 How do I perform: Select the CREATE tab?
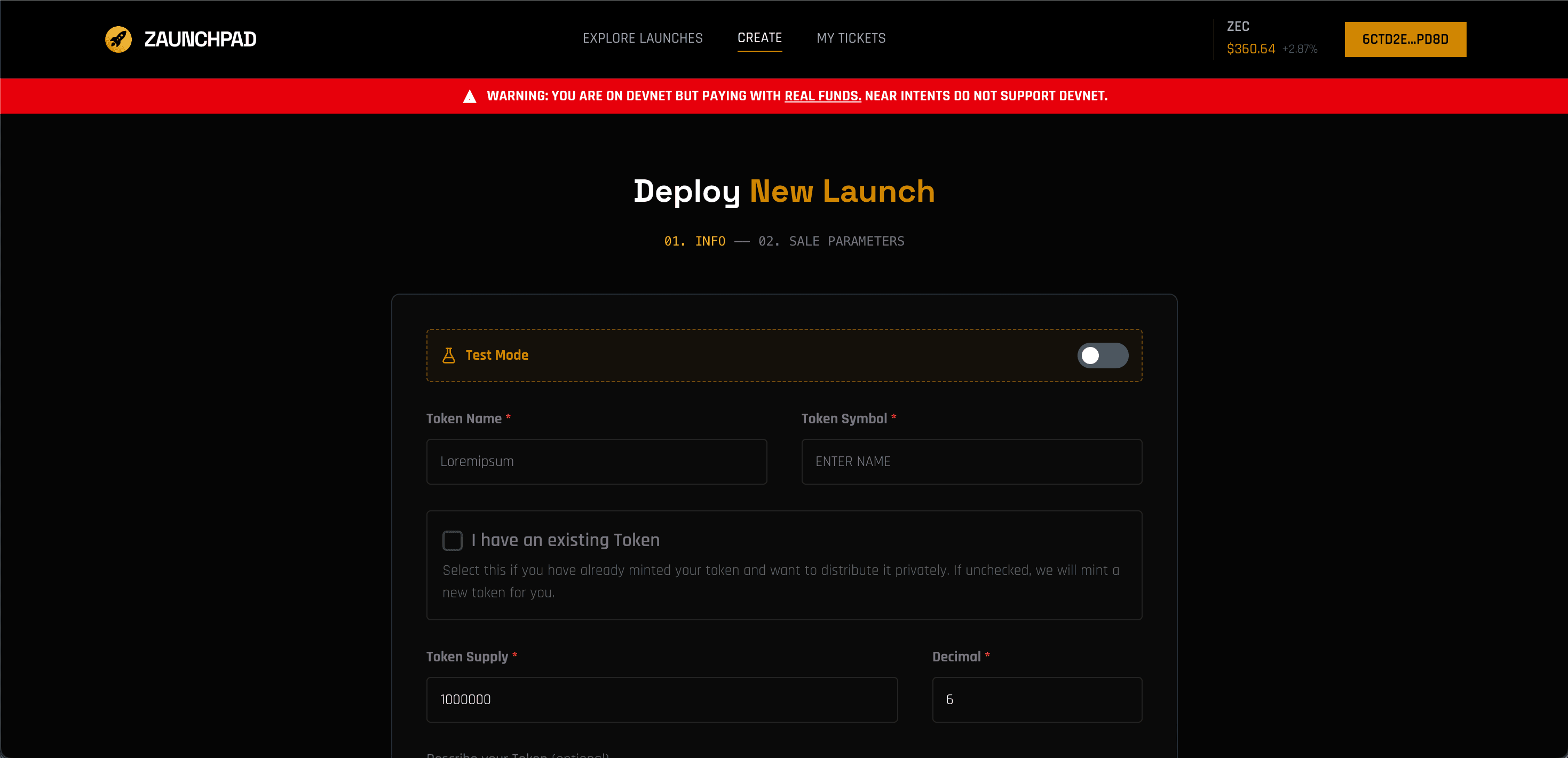[759, 38]
